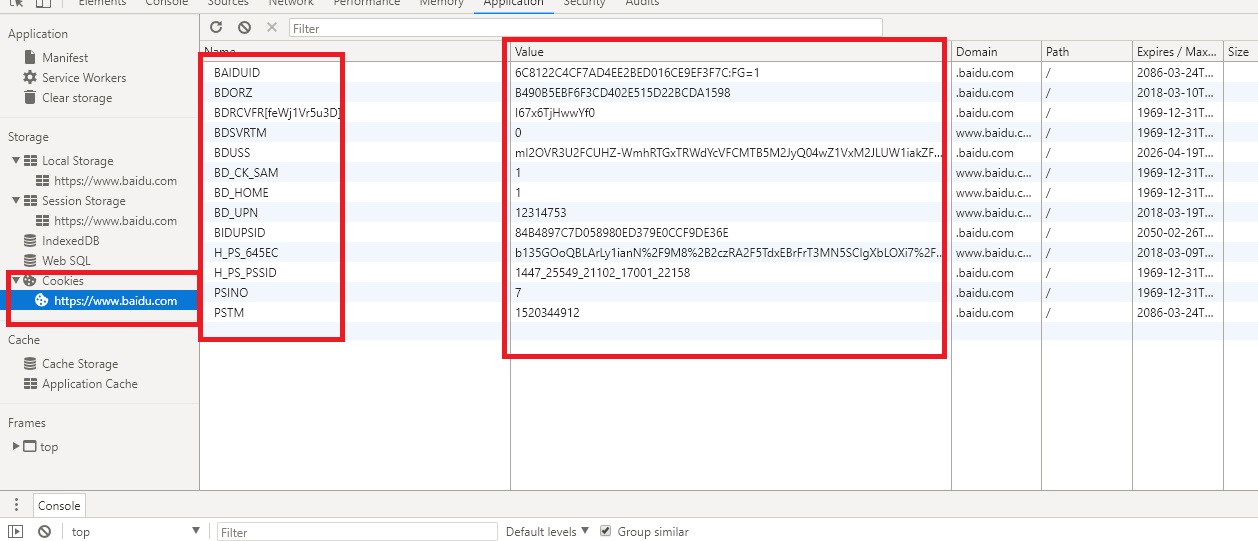Viewport: 1258px width, 541px height.
Task: Select the PSTM cookie row
Action: click(x=728, y=313)
